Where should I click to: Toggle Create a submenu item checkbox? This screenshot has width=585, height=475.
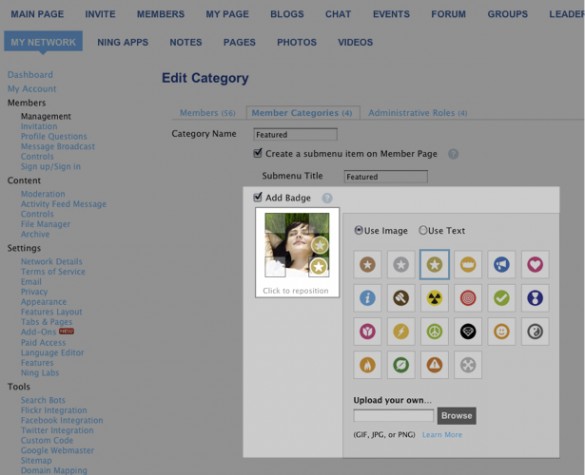(257, 153)
